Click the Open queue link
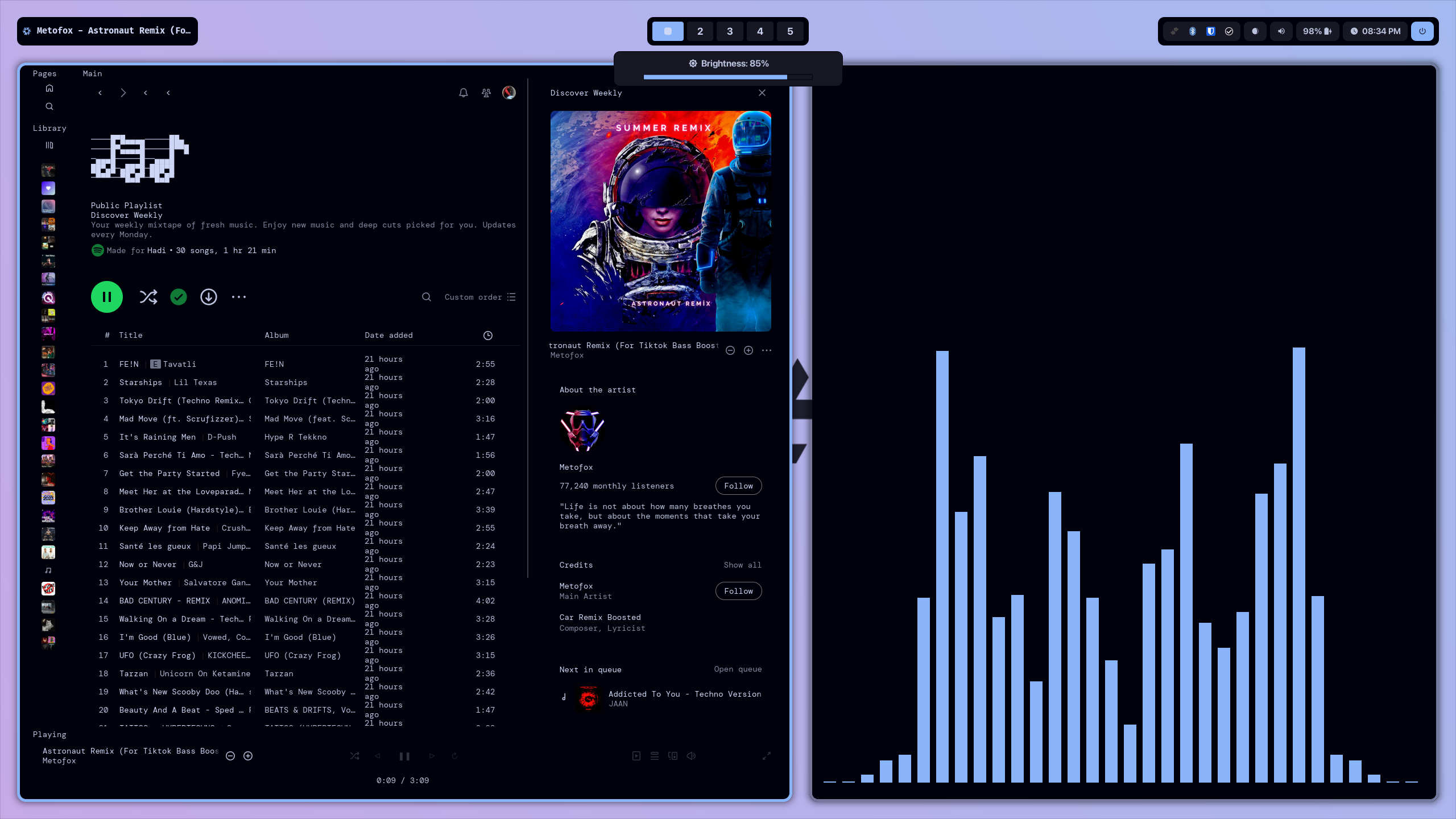The image size is (1456, 819). 738,669
